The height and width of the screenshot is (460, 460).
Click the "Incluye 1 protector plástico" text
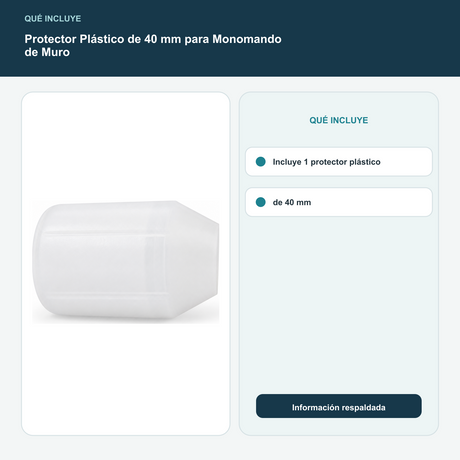coord(326,162)
